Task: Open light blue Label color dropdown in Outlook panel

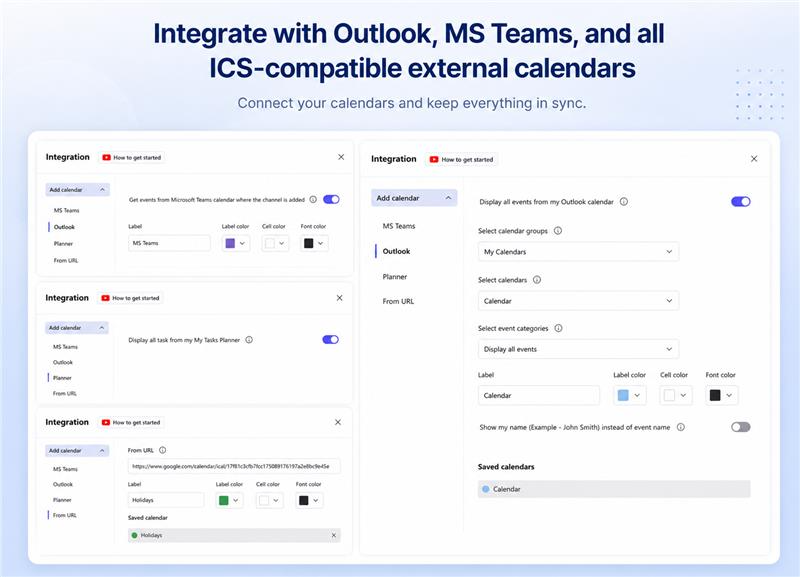Action: tap(630, 395)
